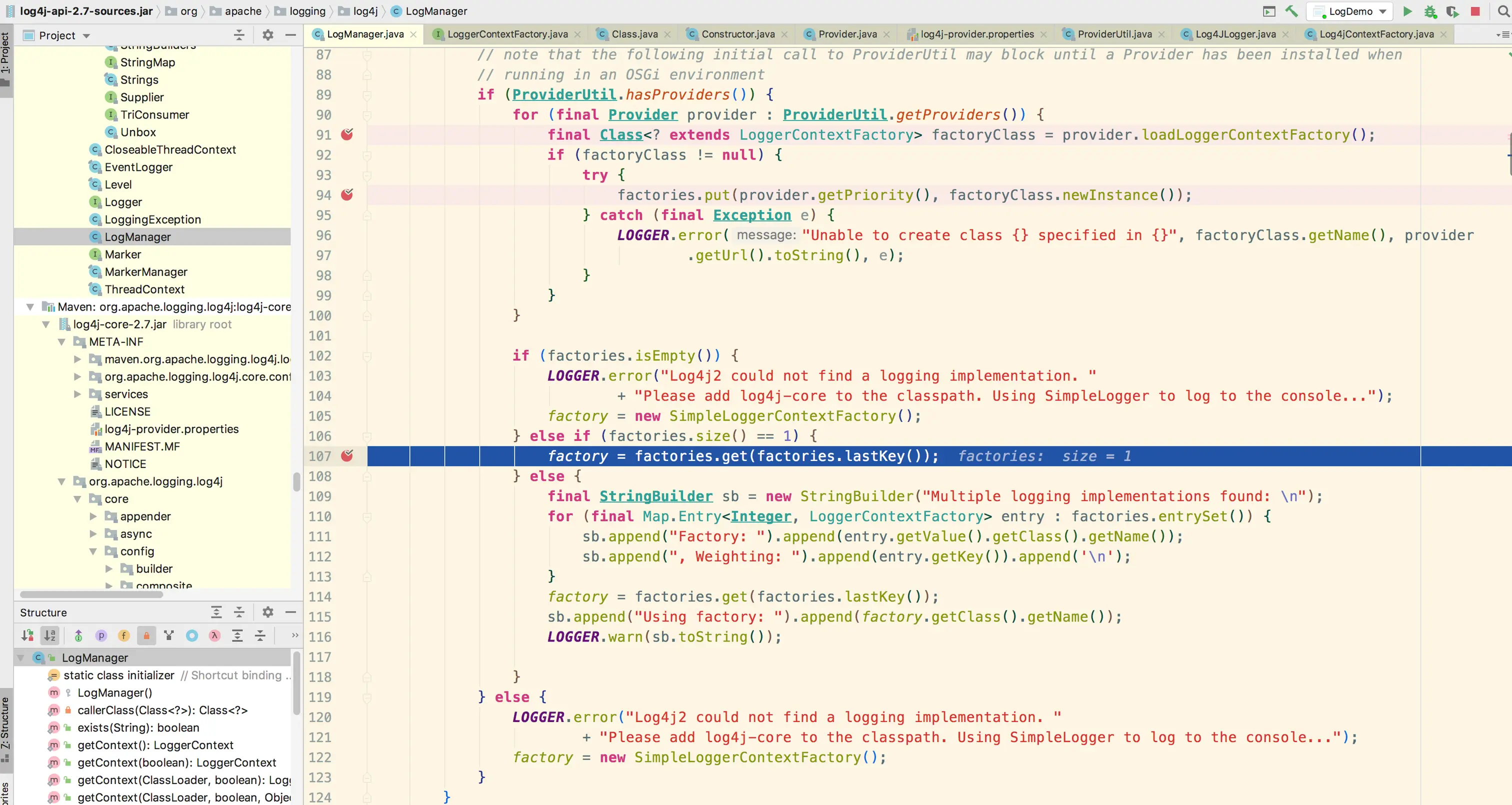
Task: Toggle Sort Alphabetically in Structure
Action: [50, 635]
